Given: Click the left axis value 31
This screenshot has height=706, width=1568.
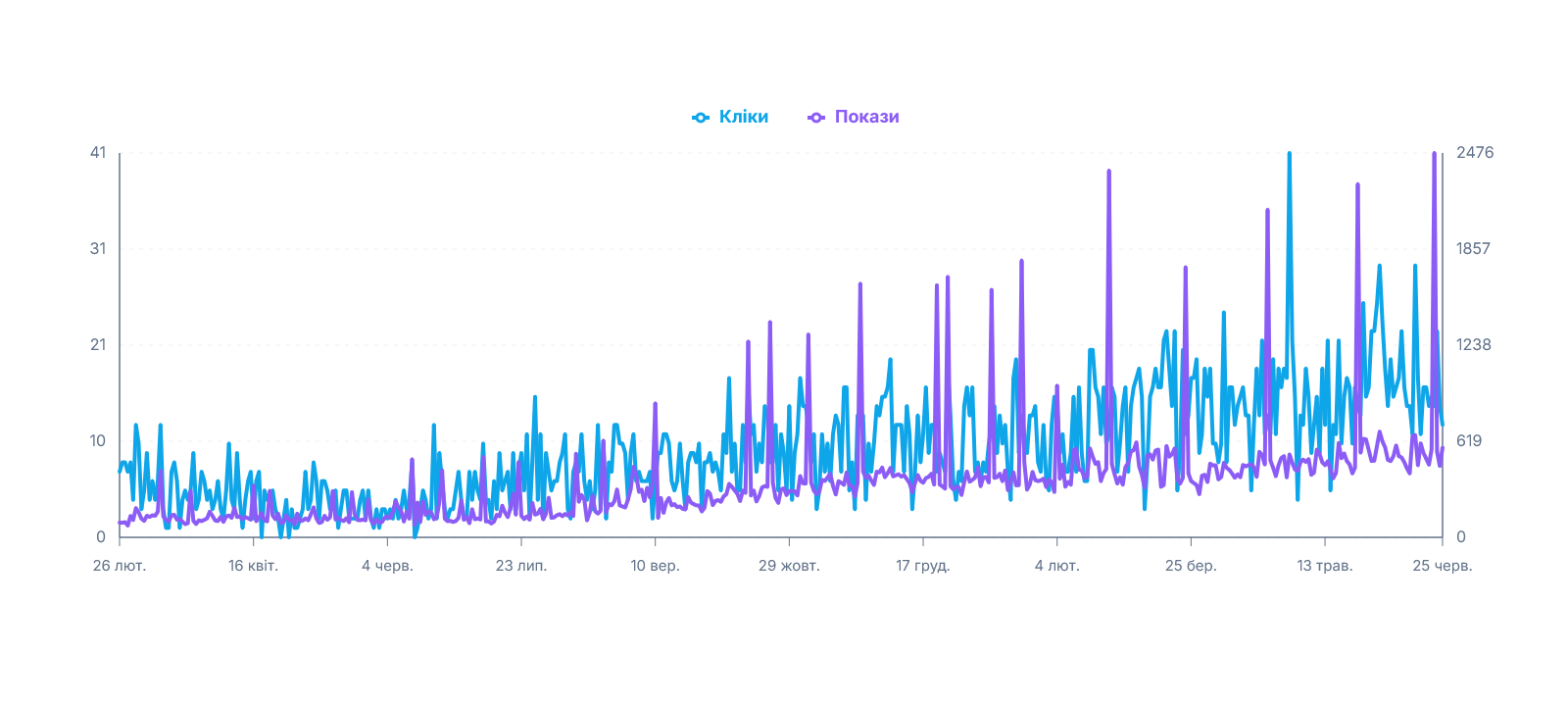Looking at the screenshot, I should click(x=98, y=248).
